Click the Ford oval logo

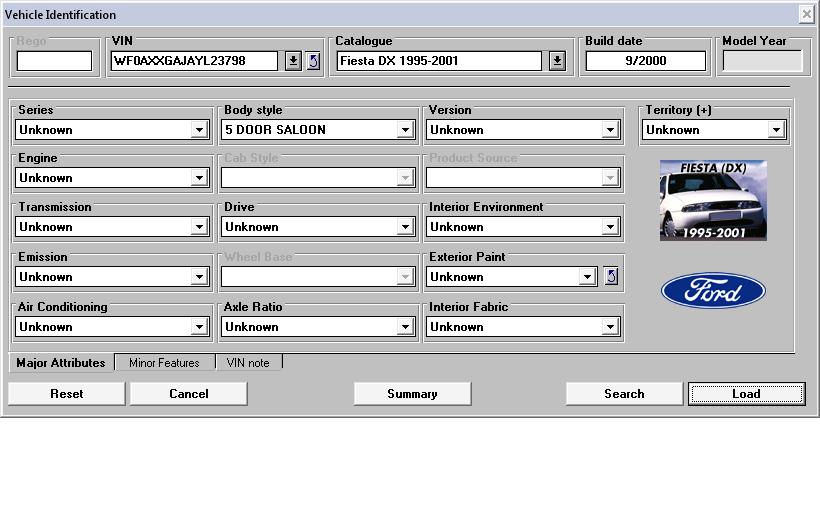[x=713, y=291]
